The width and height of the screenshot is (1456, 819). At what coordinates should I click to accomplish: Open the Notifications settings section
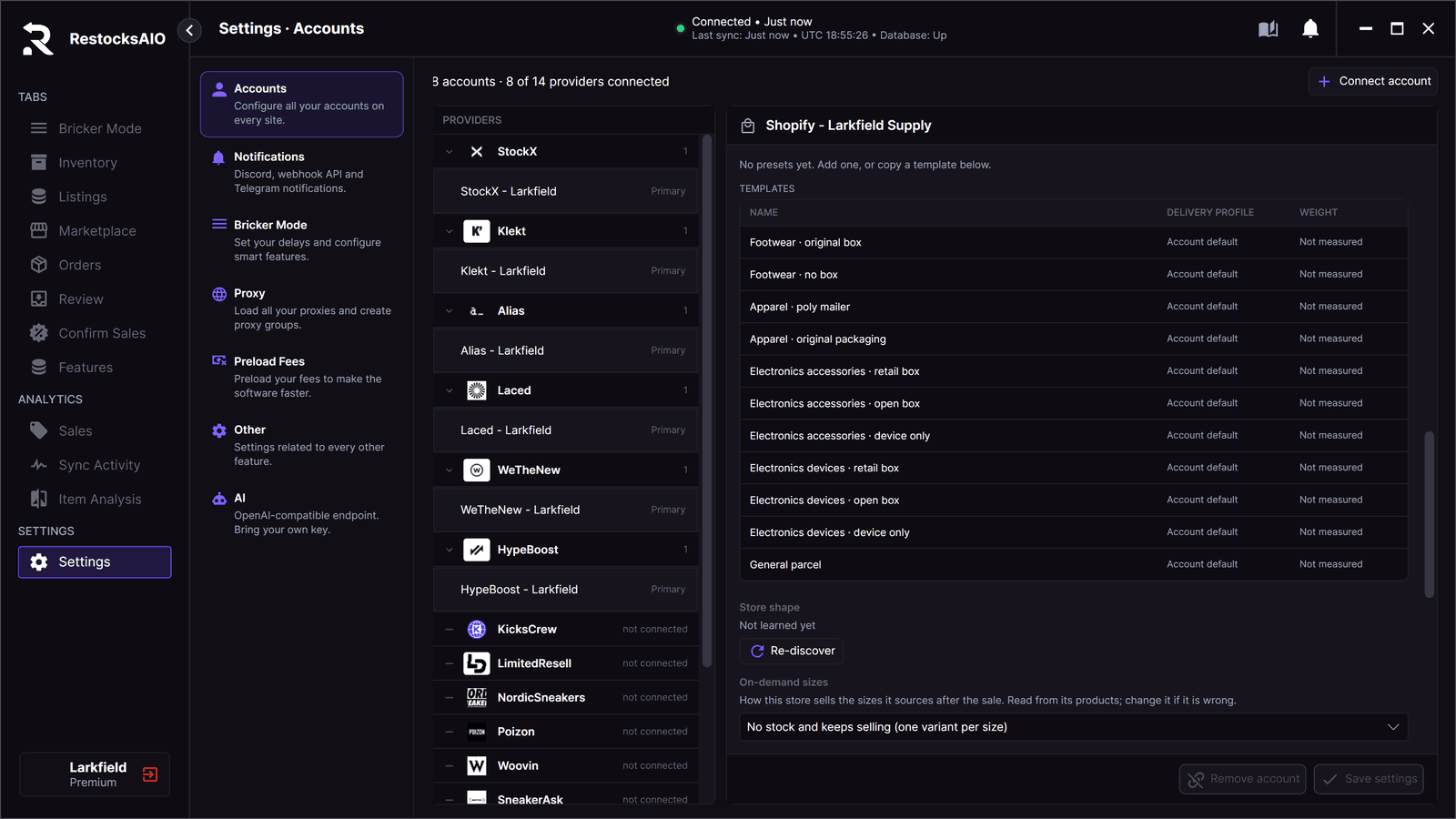[301, 172]
